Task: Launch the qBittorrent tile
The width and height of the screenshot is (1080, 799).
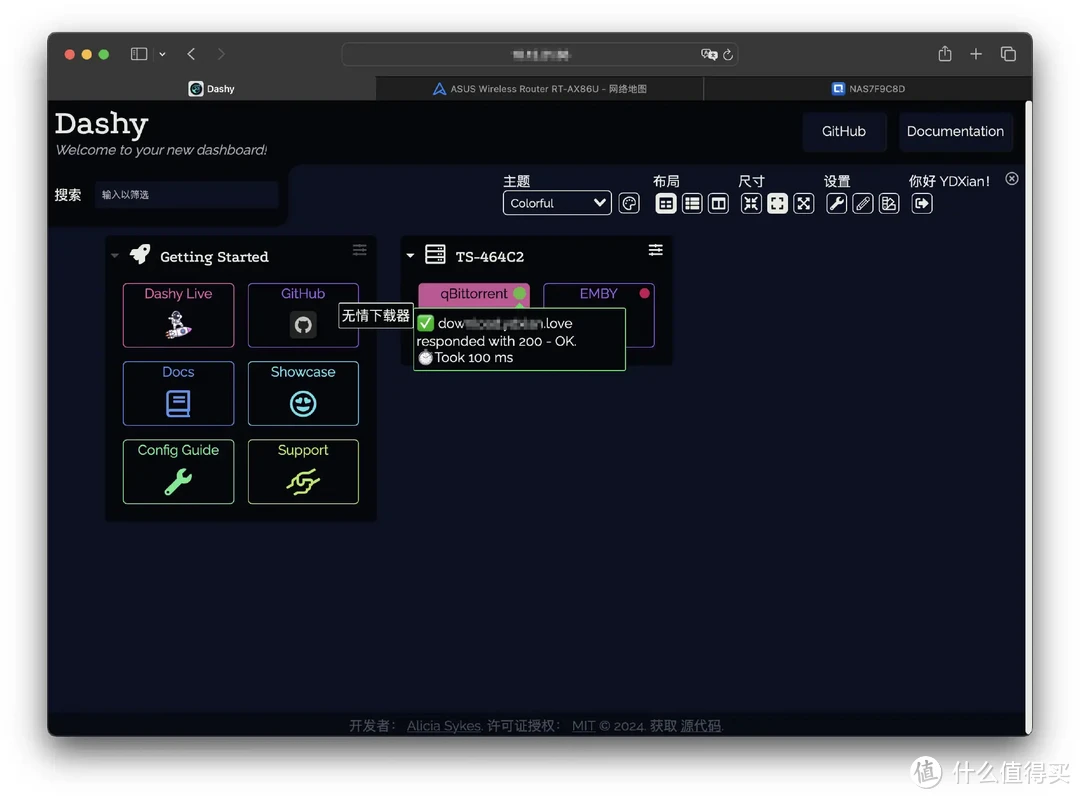Action: coord(474,294)
